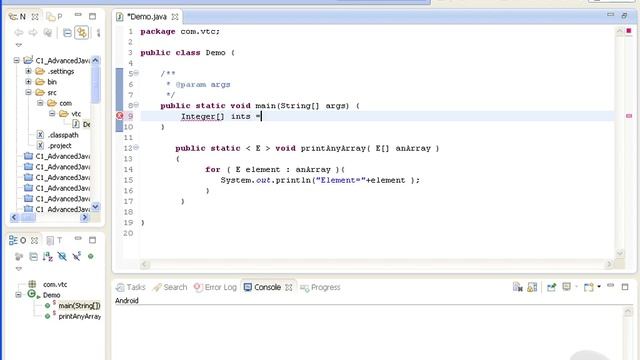
Task: Toggle Hide Static Members in Outline
Action: pos(76,256)
